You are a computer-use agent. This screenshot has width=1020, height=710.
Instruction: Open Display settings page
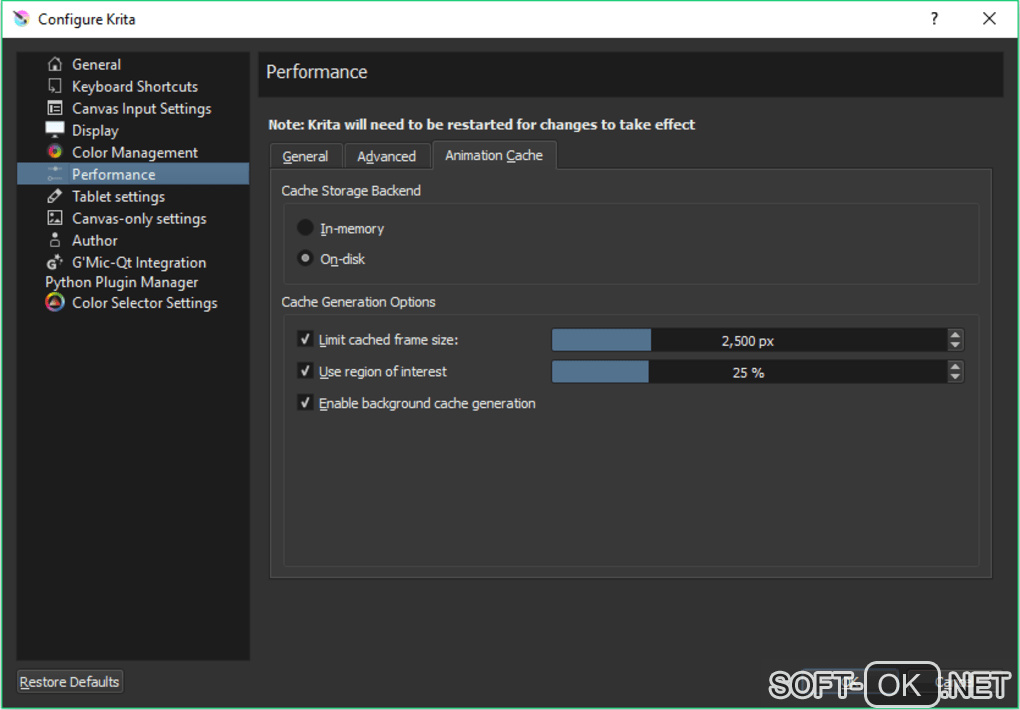tap(95, 130)
